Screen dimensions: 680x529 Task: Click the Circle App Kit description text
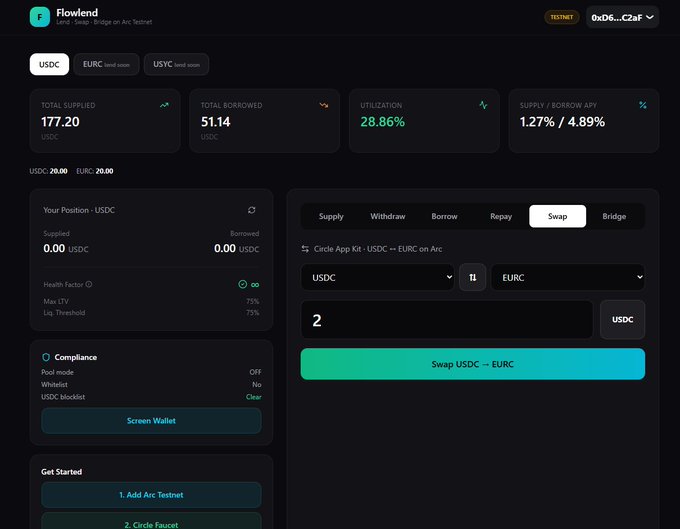(378, 249)
